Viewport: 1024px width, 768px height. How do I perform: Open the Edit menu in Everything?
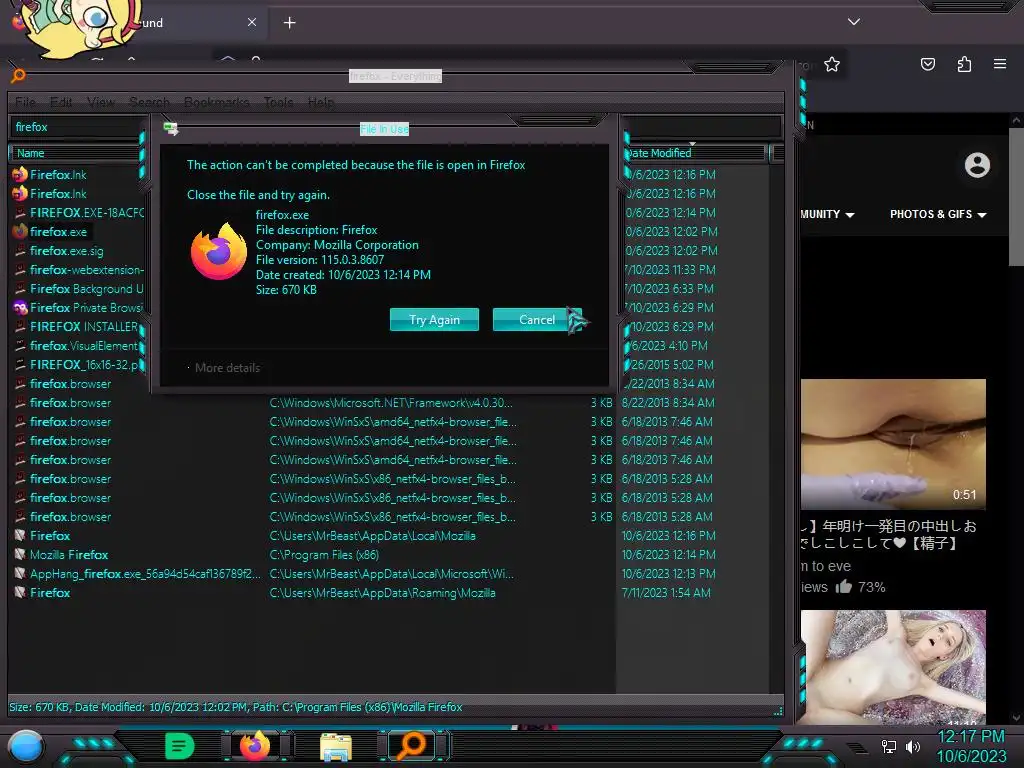coord(61,103)
